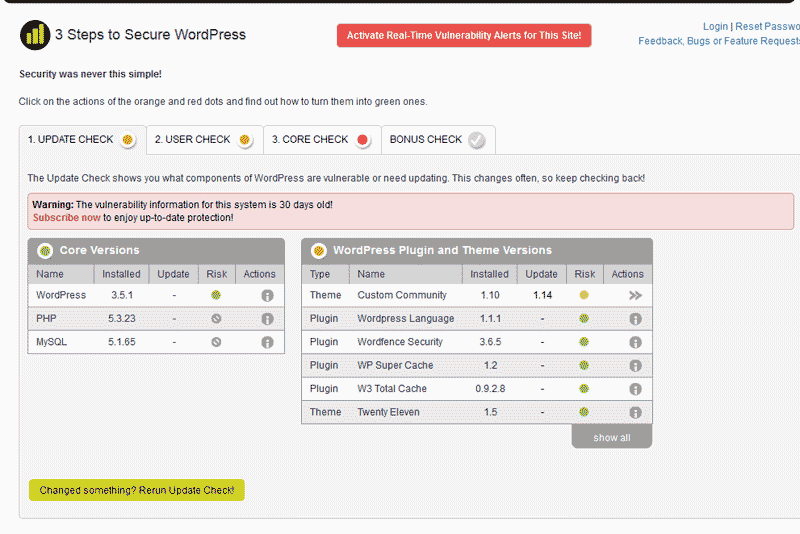Click info icon for Twenty Eleven theme
This screenshot has height=534, width=800.
[x=635, y=412]
